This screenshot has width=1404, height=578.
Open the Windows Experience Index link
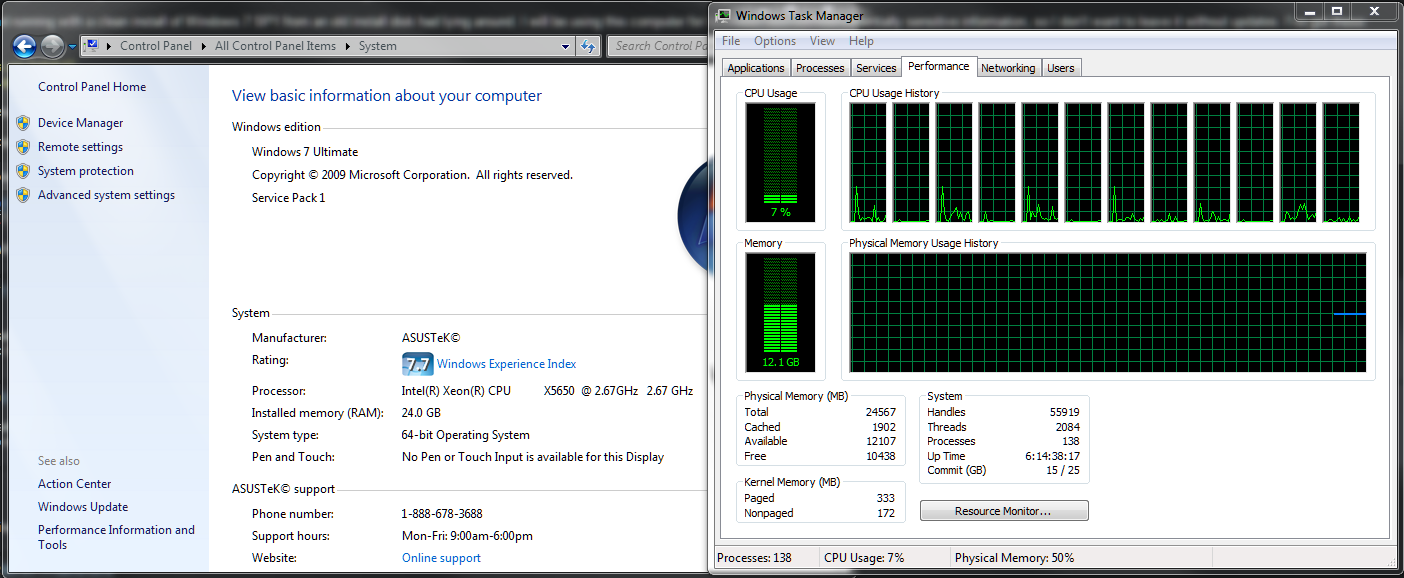[506, 364]
